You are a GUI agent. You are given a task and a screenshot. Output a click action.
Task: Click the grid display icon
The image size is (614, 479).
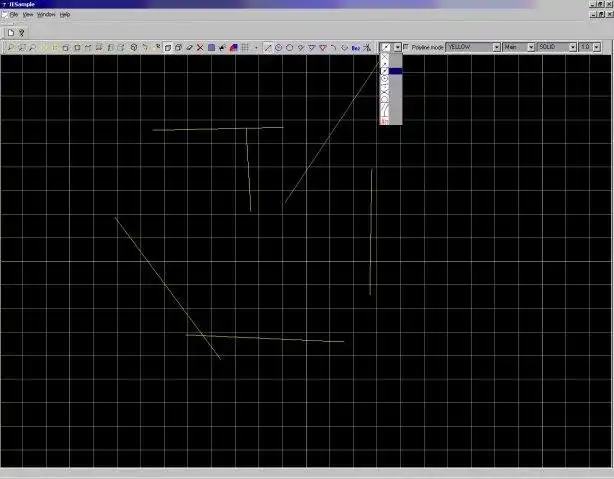[245, 48]
